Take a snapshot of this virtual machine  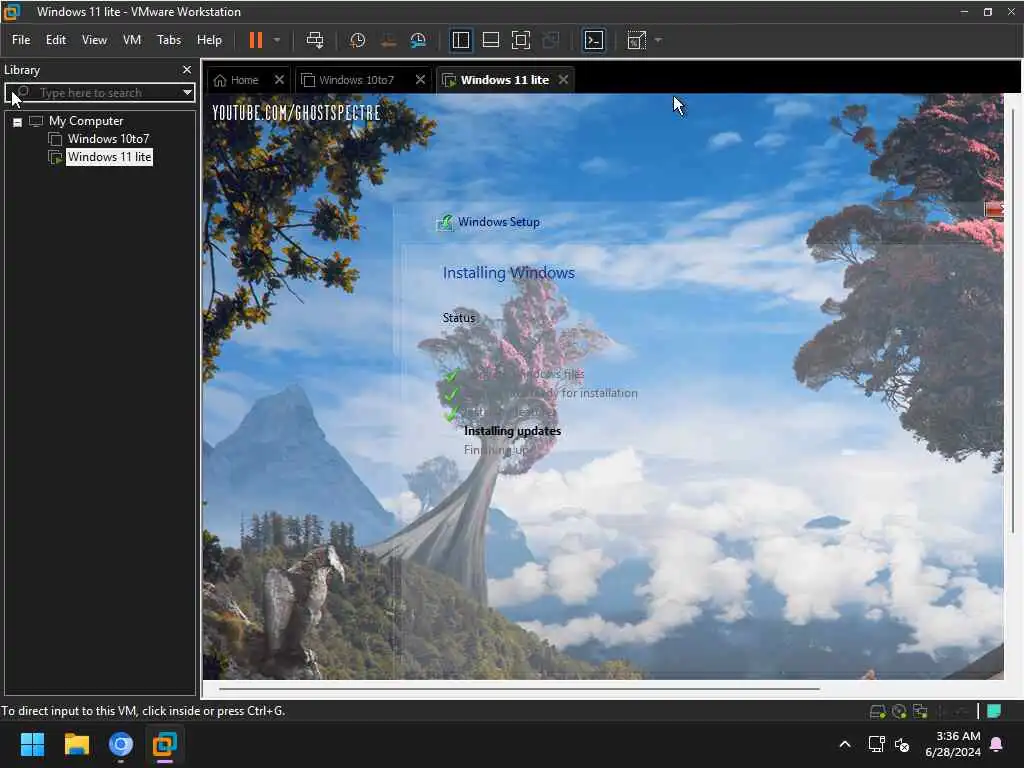point(357,40)
